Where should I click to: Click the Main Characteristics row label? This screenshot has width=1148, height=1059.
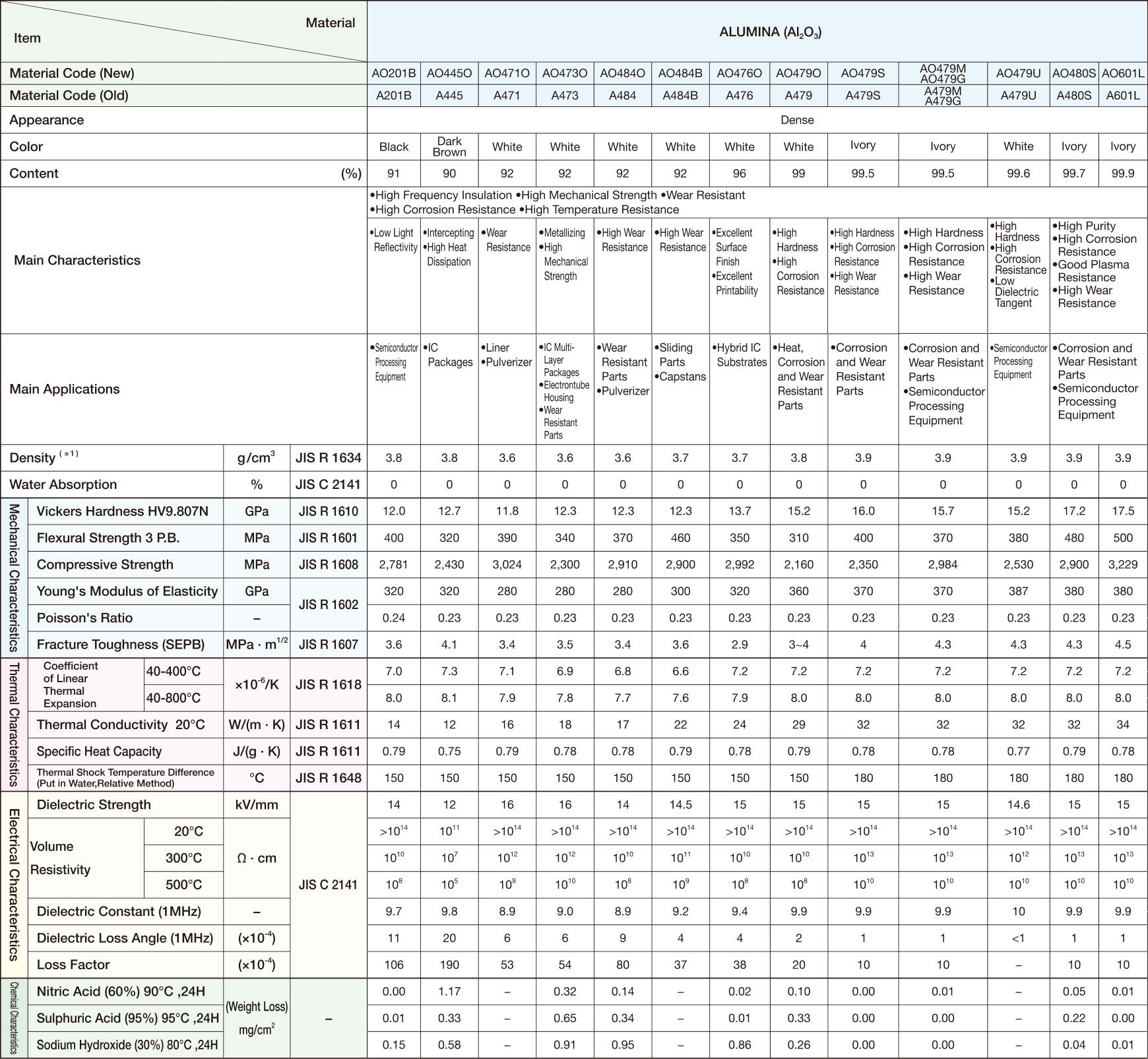click(77, 260)
